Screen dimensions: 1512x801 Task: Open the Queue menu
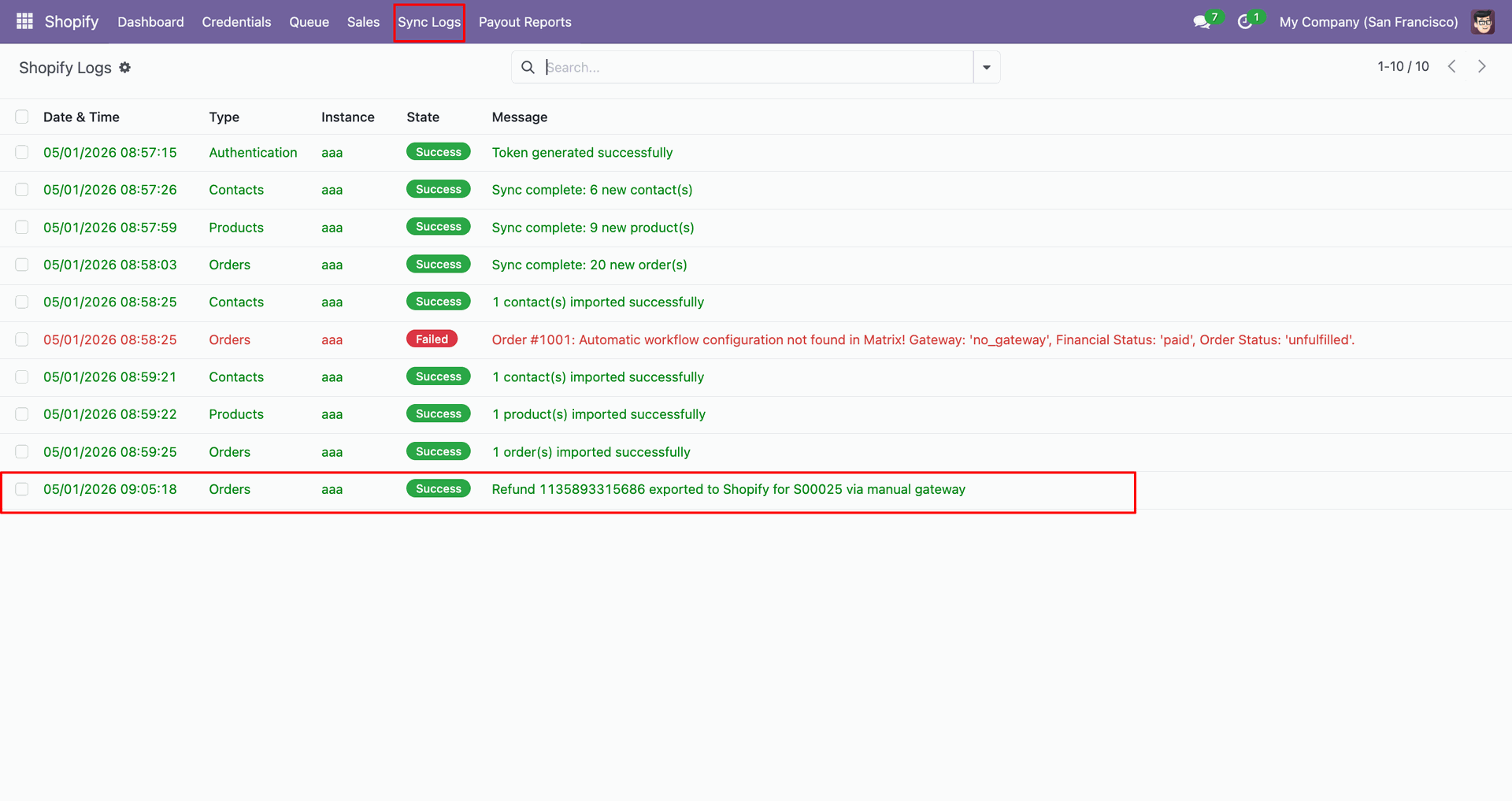[309, 22]
